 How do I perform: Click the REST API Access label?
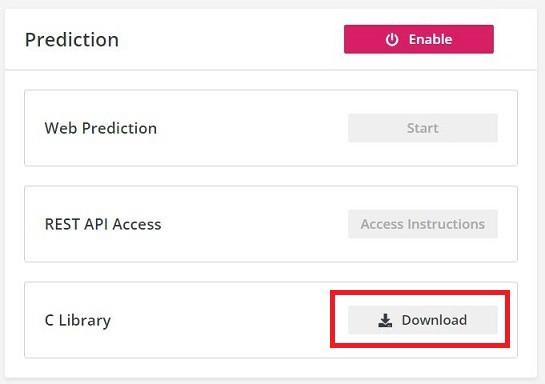(103, 224)
